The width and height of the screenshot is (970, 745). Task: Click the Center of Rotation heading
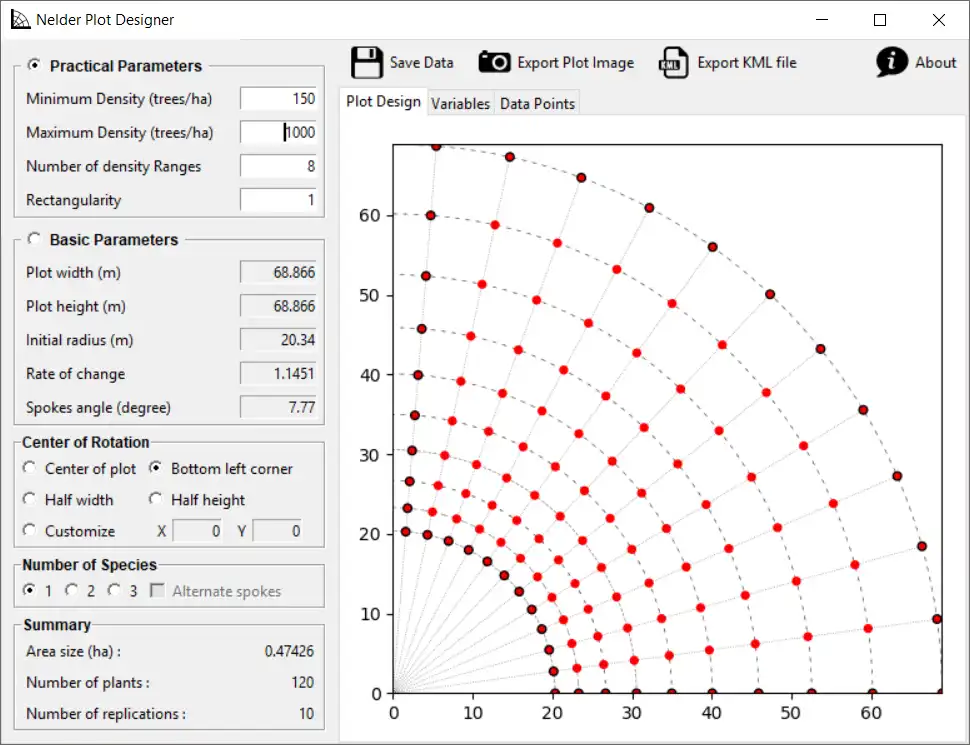pos(85,442)
